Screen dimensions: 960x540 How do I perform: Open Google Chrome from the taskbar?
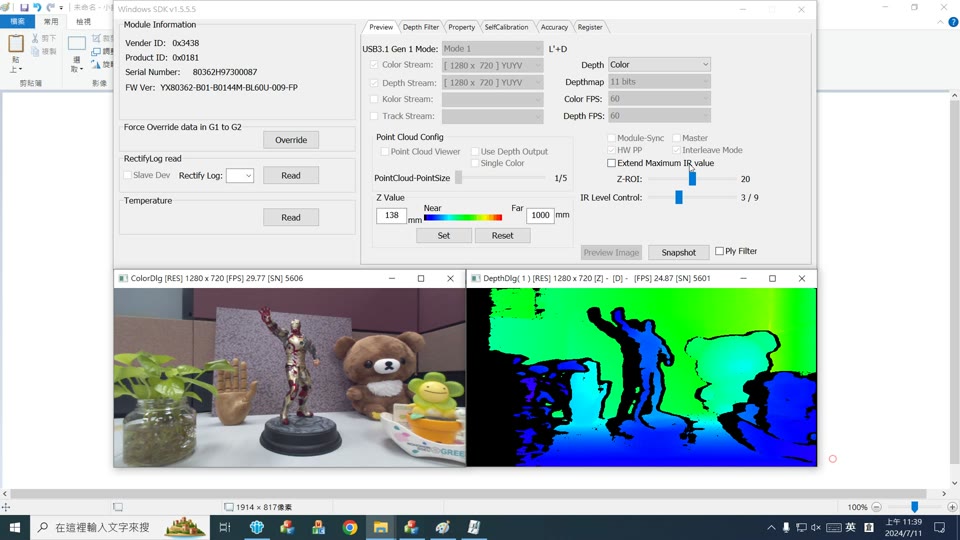350,527
